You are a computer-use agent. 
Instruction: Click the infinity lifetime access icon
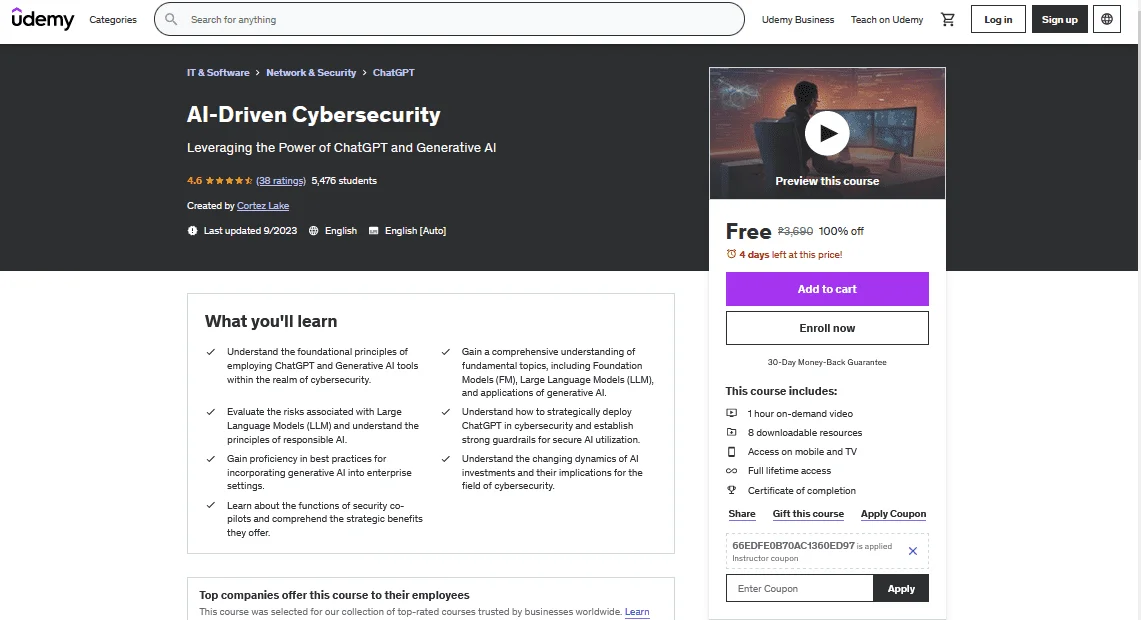pos(731,471)
